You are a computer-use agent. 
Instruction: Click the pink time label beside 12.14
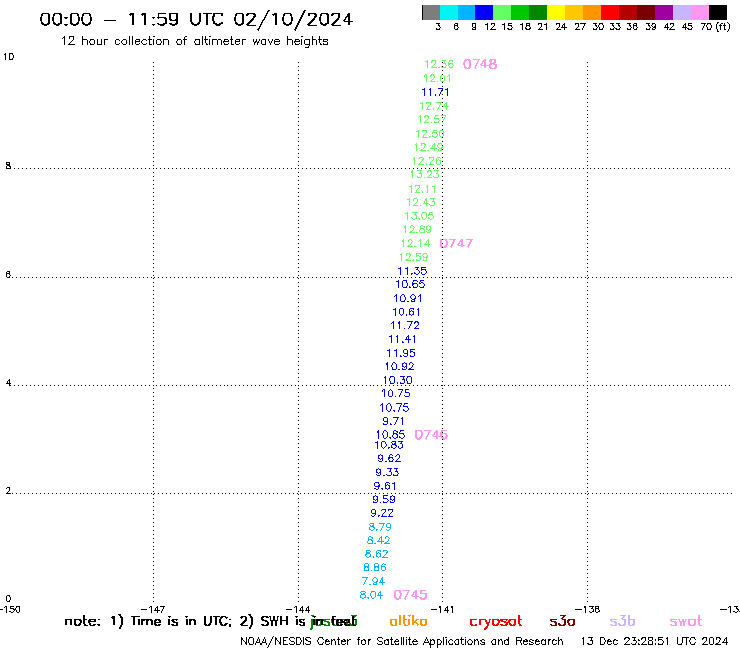click(x=456, y=243)
